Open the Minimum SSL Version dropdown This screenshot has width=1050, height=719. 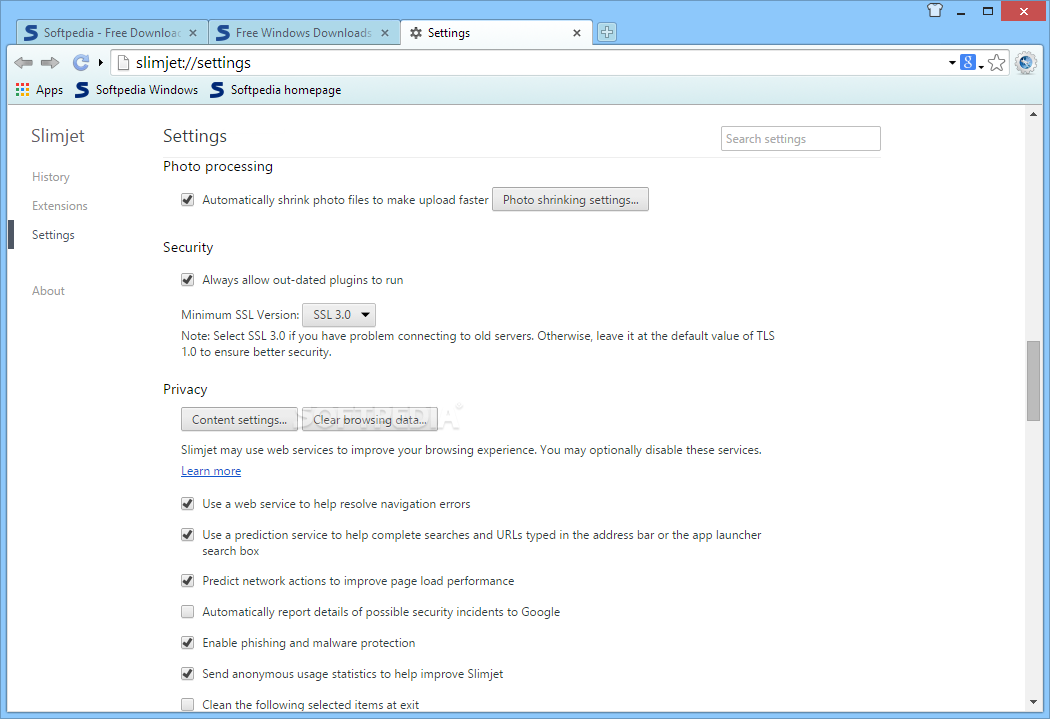pyautogui.click(x=339, y=315)
